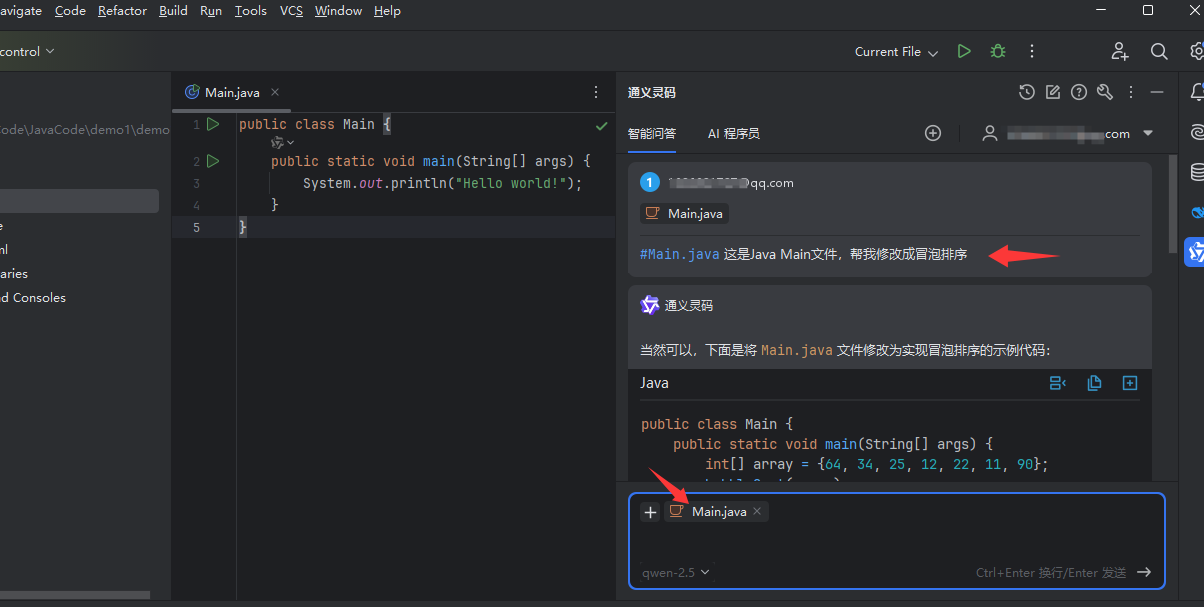Open the Database tool window icon
1204x607 pixels.
(1197, 172)
